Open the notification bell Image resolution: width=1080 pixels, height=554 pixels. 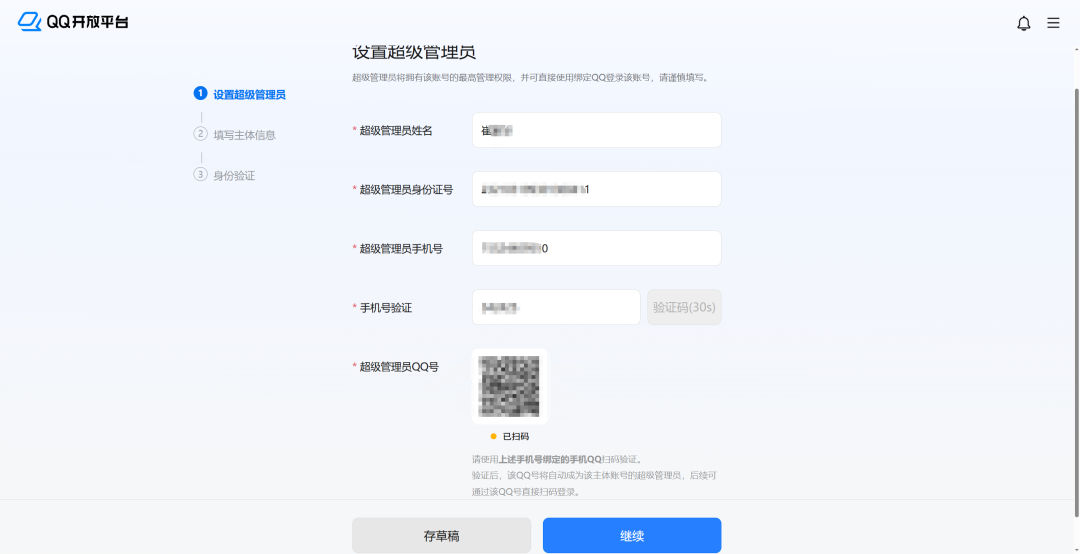tap(1023, 23)
